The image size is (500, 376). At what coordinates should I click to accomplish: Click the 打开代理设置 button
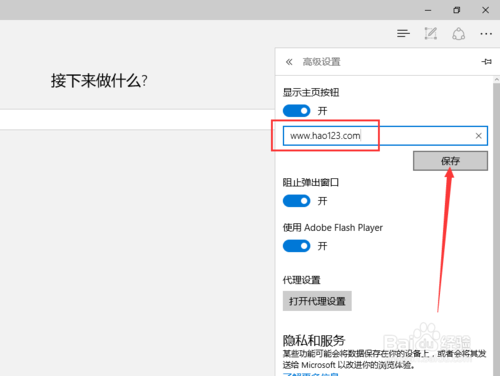coord(317,301)
